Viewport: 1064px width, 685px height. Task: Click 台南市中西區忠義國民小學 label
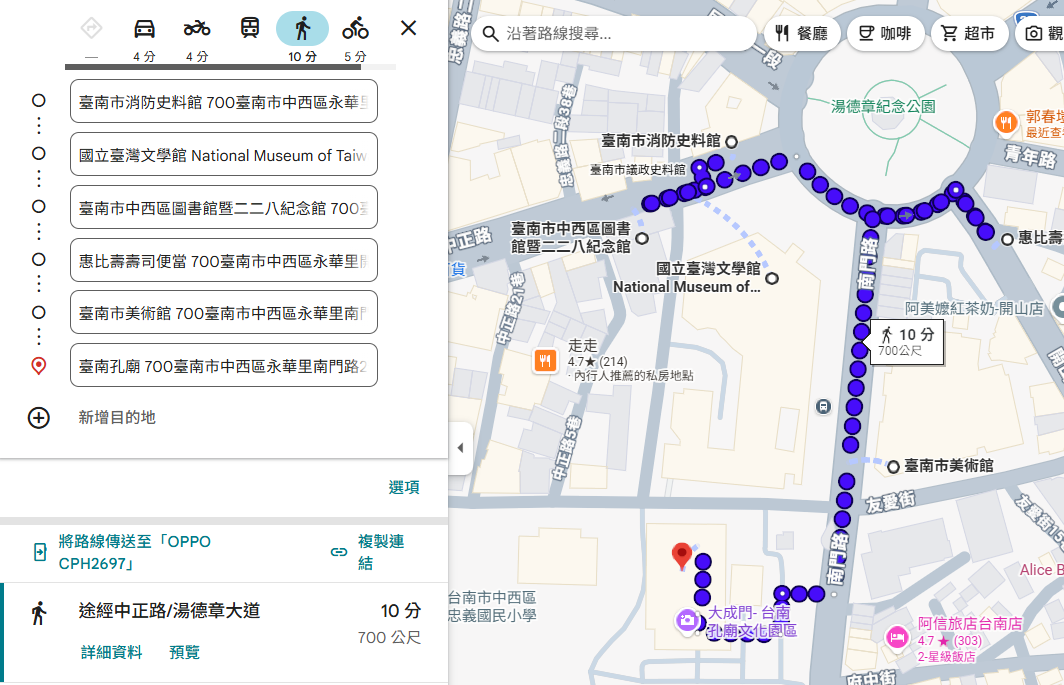click(493, 606)
